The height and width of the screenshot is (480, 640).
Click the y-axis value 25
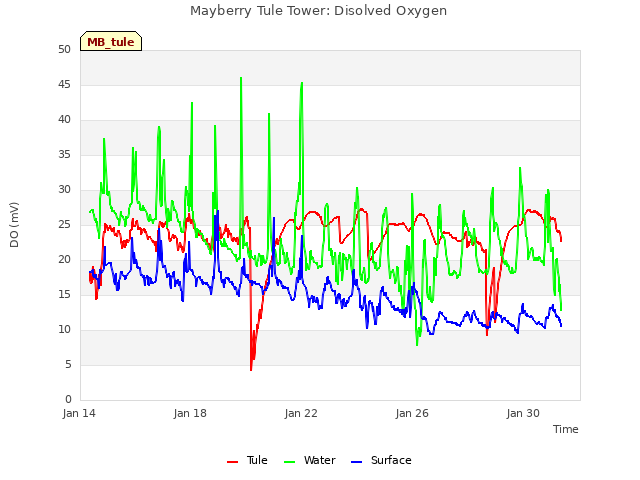[x=64, y=224]
